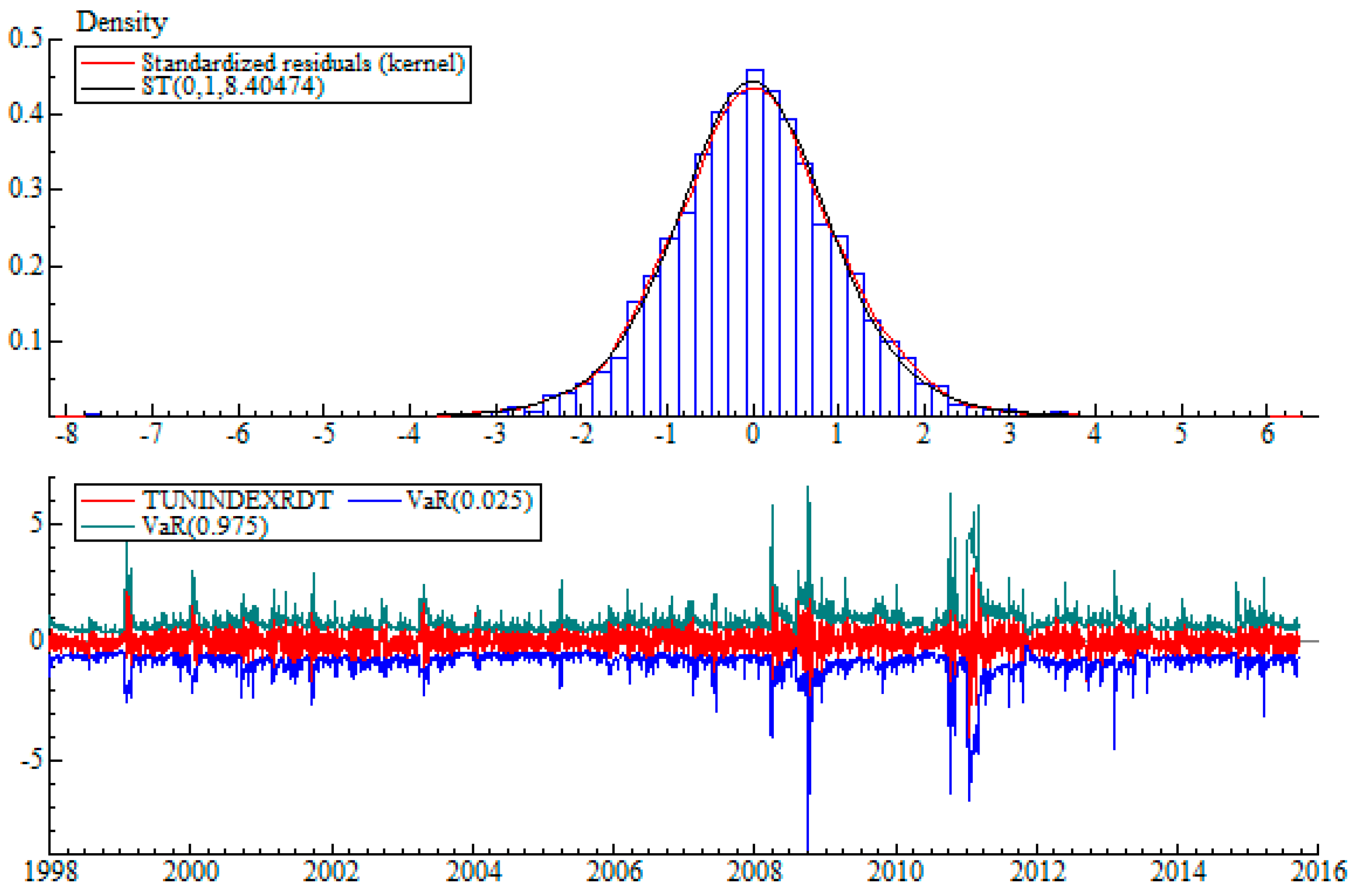Screen dimensions: 1359x896
Task: Select the 'Standardized residuals (kernel)' legend label
Action: [x=303, y=63]
